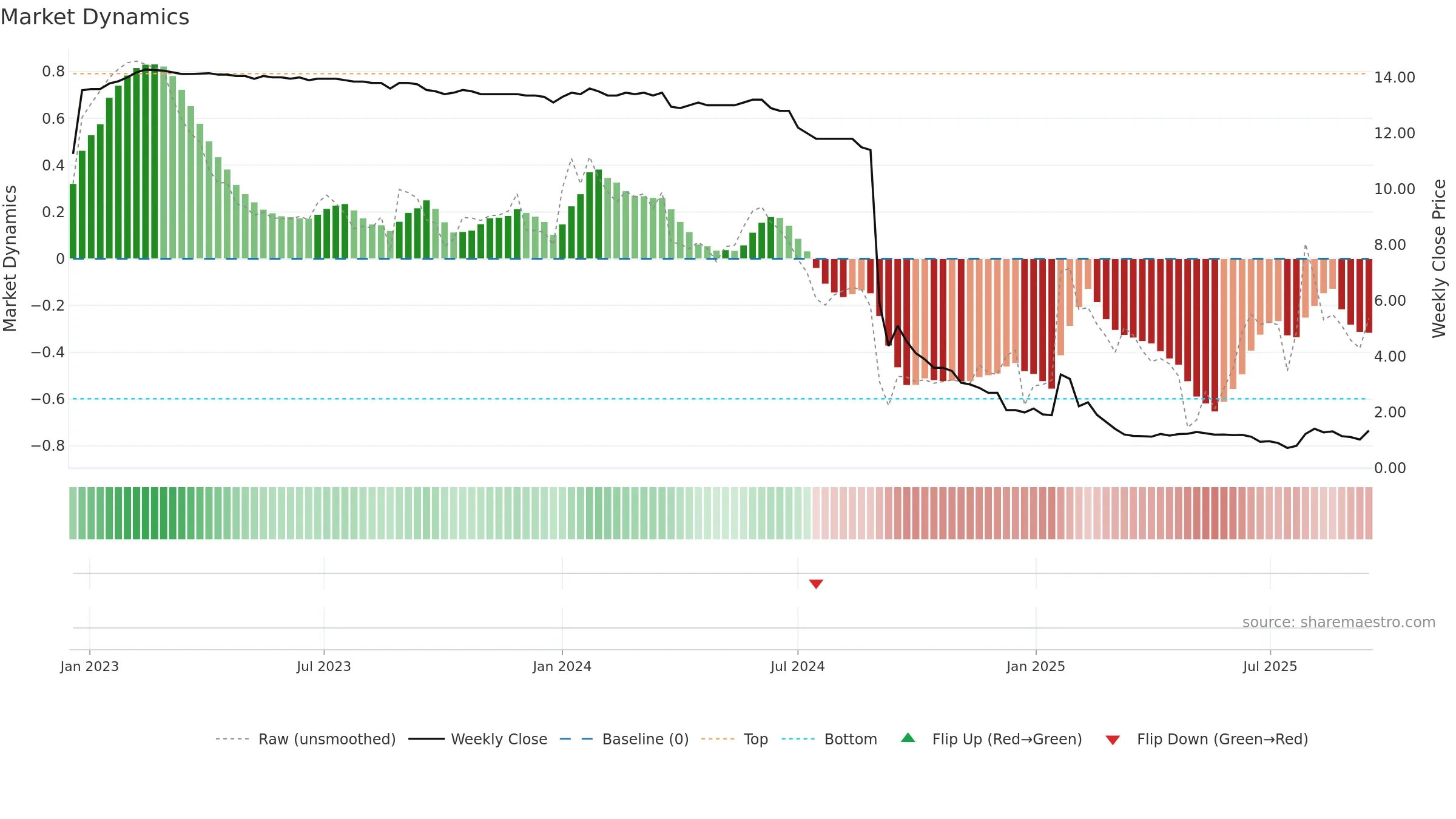
Task: Click the −0.2 left axis label
Action: click(x=48, y=306)
